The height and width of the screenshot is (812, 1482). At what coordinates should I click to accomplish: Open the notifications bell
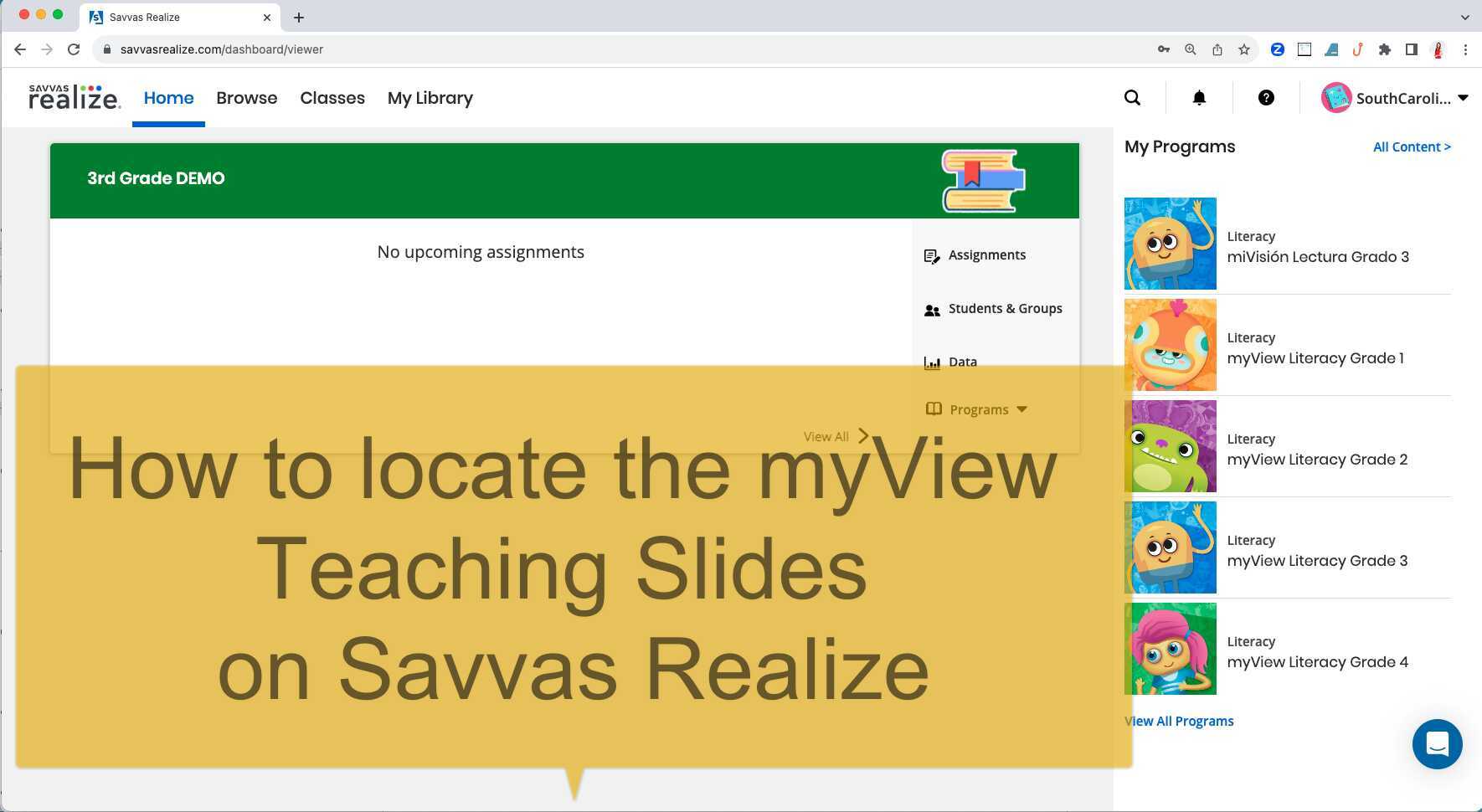1199,98
